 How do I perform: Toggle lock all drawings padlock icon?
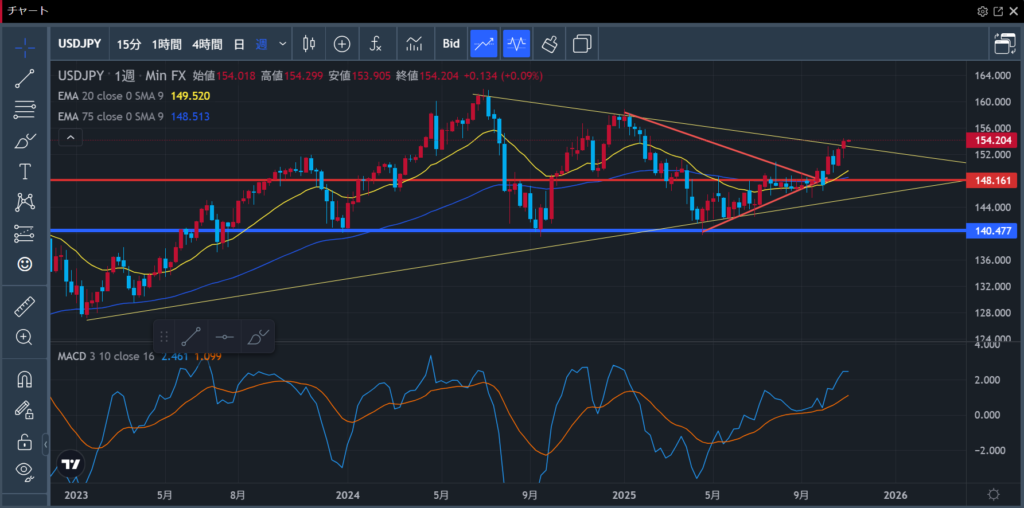pyautogui.click(x=26, y=441)
